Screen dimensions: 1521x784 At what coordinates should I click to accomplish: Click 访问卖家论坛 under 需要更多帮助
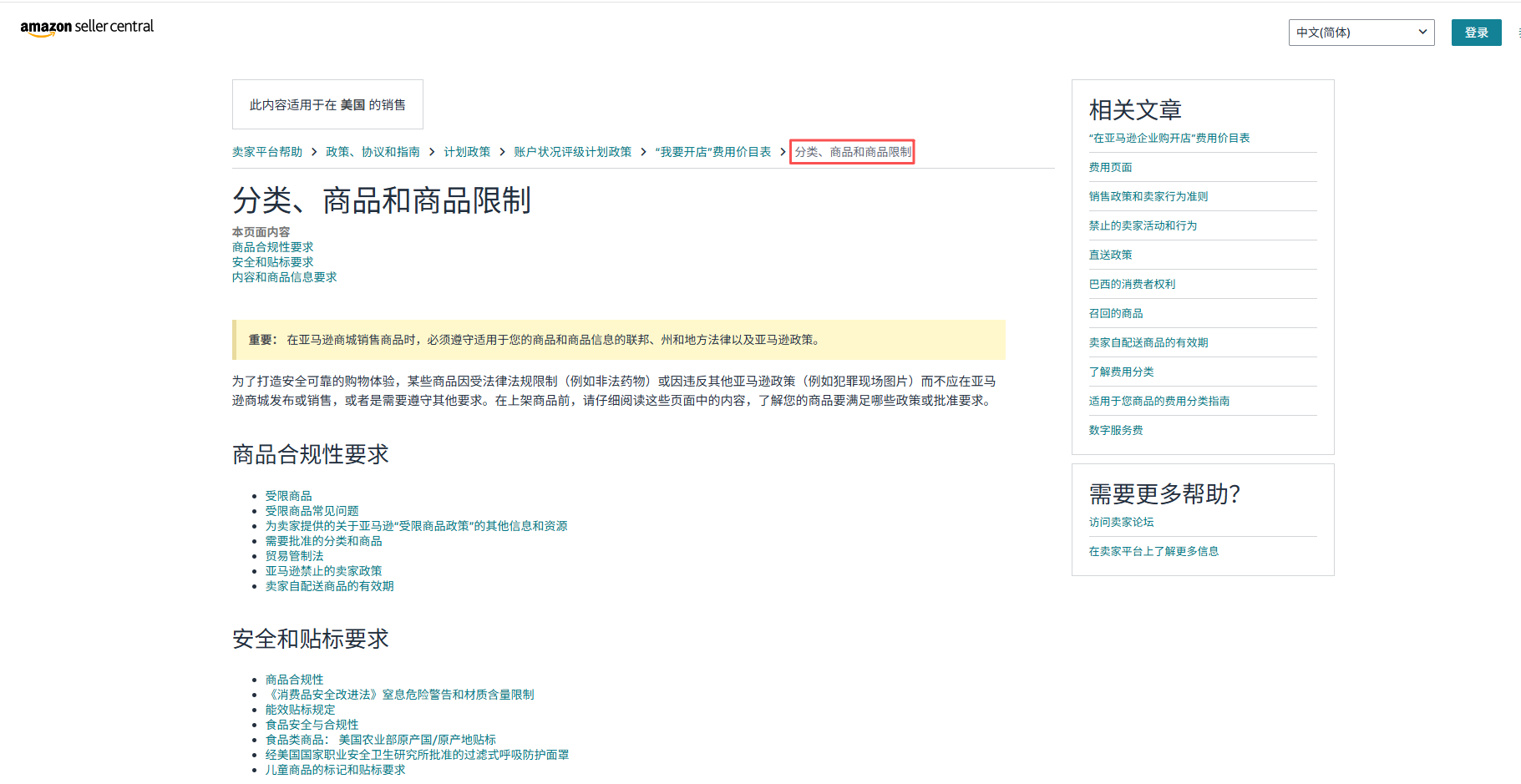point(1121,521)
